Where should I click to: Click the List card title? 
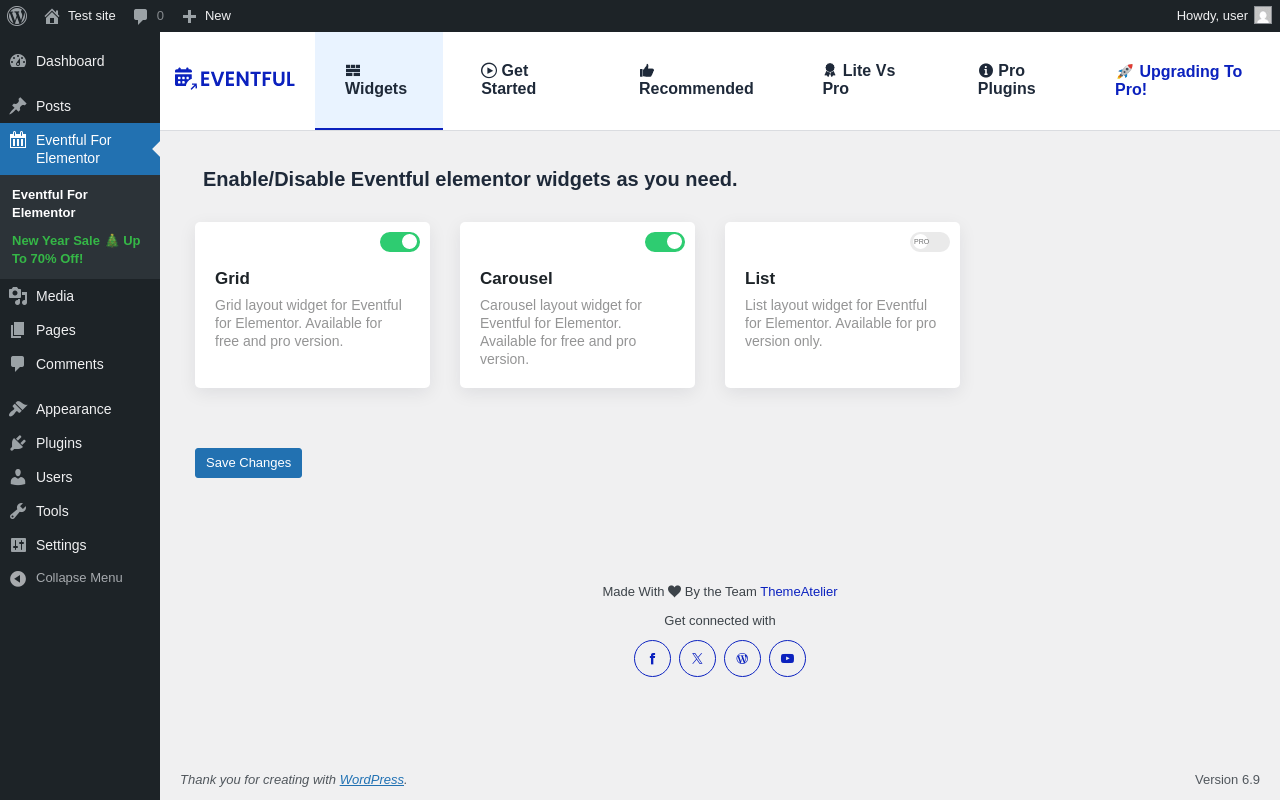(760, 279)
